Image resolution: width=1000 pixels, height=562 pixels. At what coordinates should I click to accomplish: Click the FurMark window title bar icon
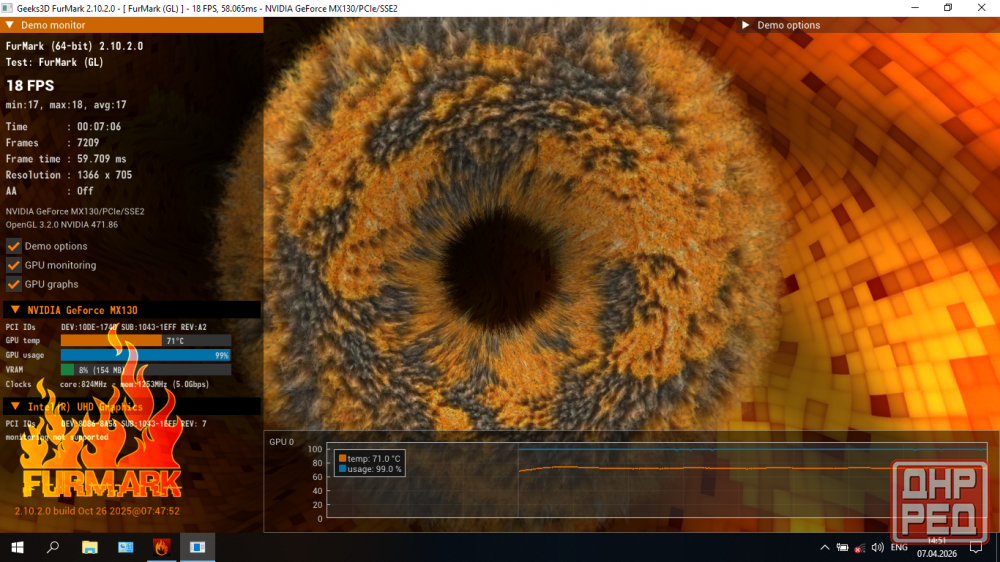(8, 8)
